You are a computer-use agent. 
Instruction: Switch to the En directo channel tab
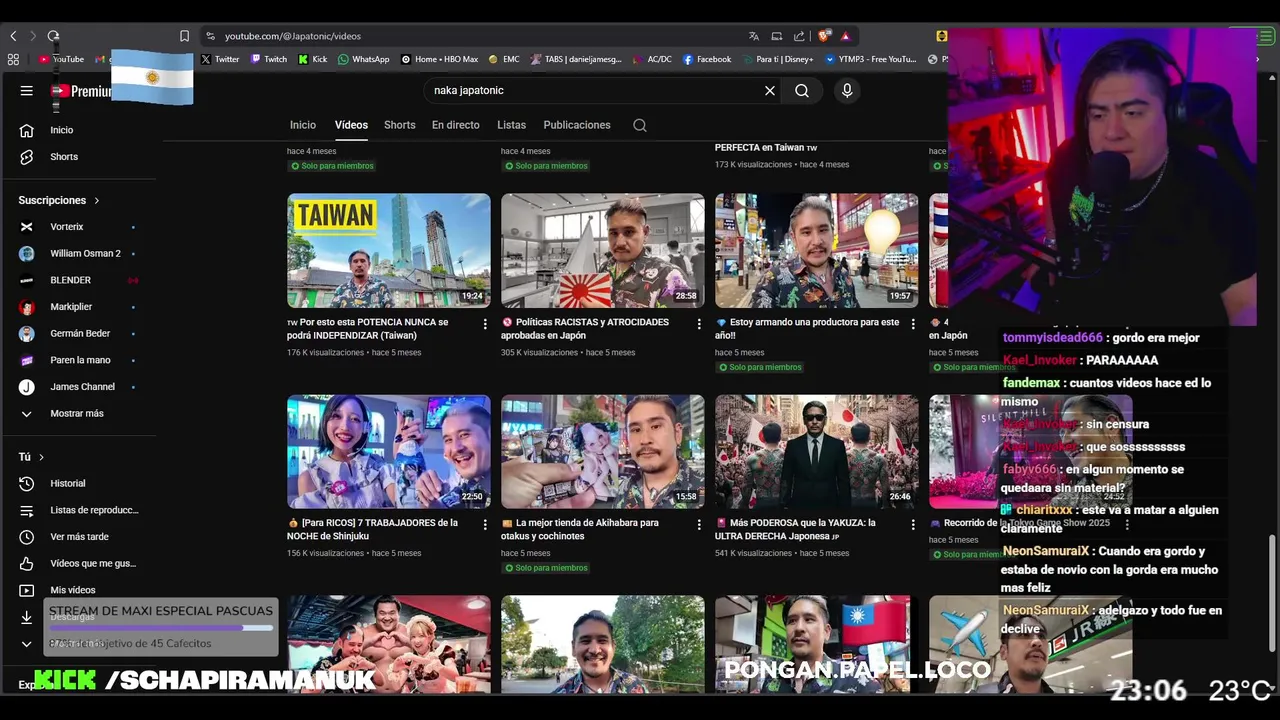(x=455, y=125)
